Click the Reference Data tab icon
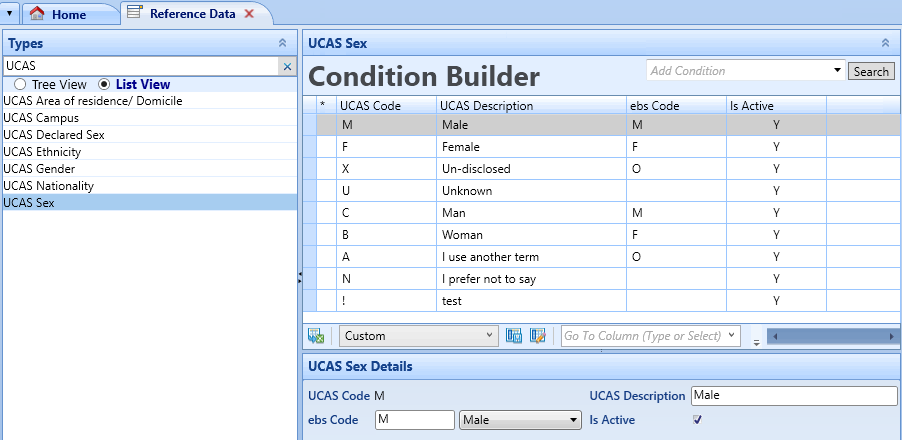The image size is (902, 440). 135,12
